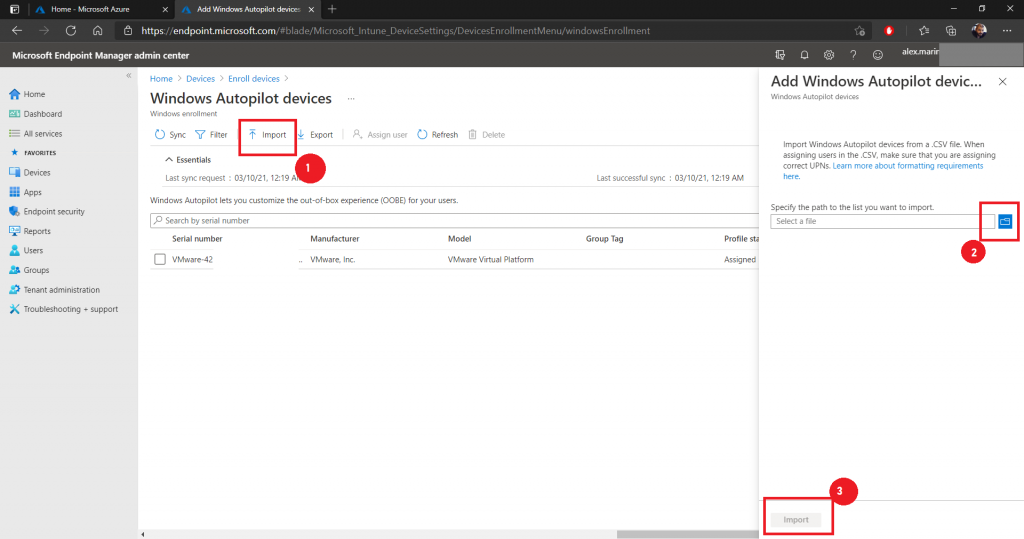This screenshot has height=539, width=1024.
Task: Open Apps in the sidebar
Action: click(25, 192)
